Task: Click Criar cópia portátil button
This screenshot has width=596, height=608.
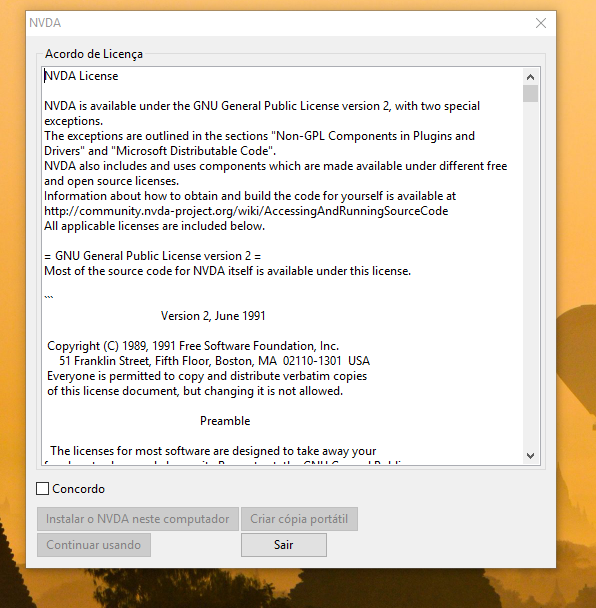Action: tap(299, 519)
